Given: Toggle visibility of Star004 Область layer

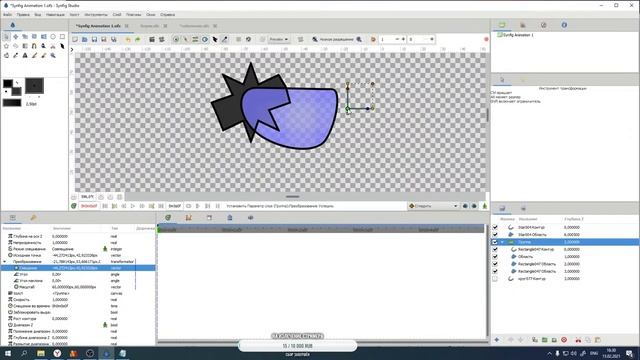Looking at the screenshot, I should click(x=495, y=235).
